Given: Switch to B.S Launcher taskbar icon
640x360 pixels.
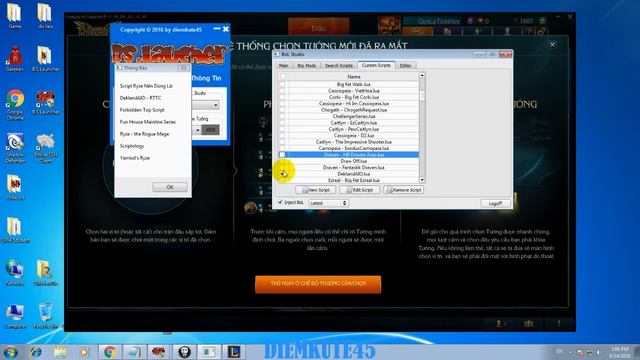Looking at the screenshot, I should coord(159,352).
